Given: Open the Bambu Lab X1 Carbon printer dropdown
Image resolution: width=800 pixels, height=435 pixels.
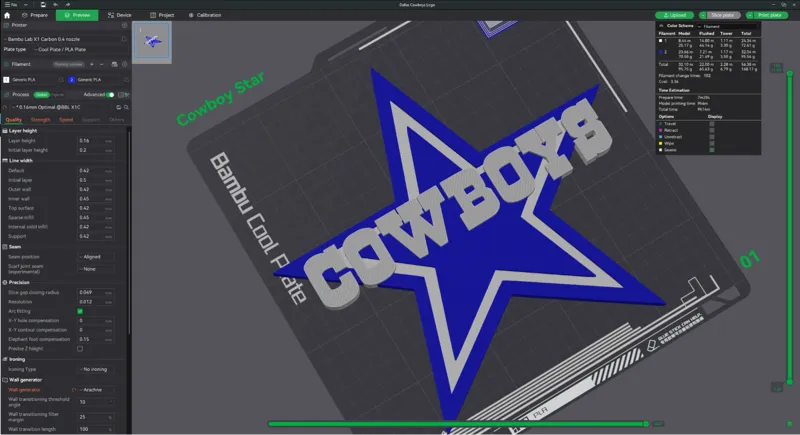Looking at the screenshot, I should 61,39.
